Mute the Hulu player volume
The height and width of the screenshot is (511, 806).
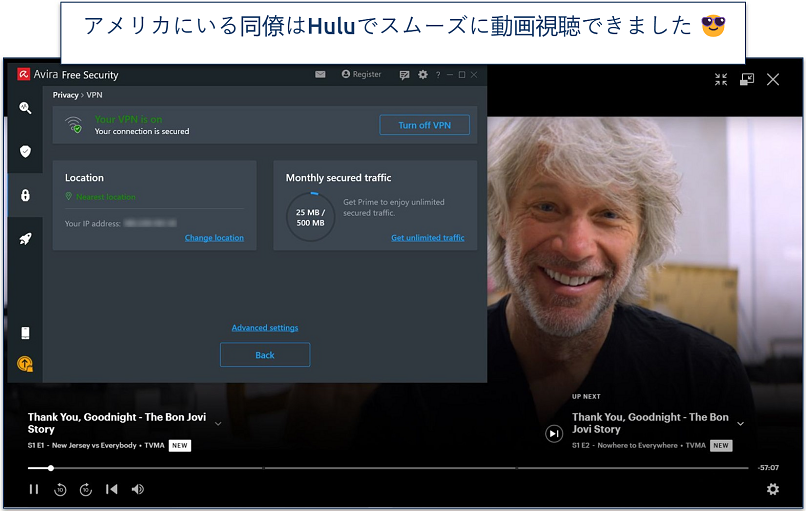click(138, 489)
